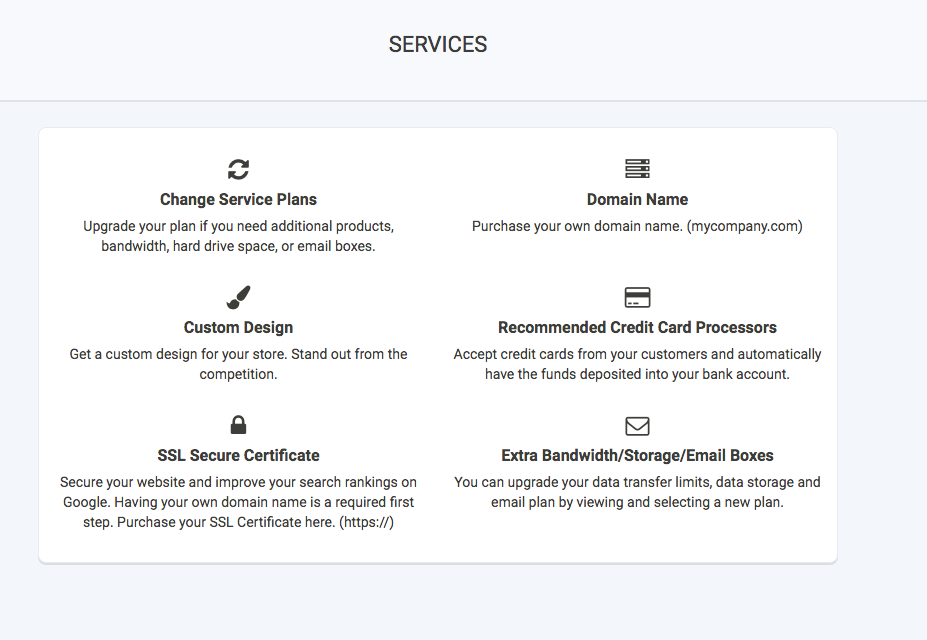The height and width of the screenshot is (640, 927).
Task: Click the refresh arrows icon for service plans
Action: point(238,169)
